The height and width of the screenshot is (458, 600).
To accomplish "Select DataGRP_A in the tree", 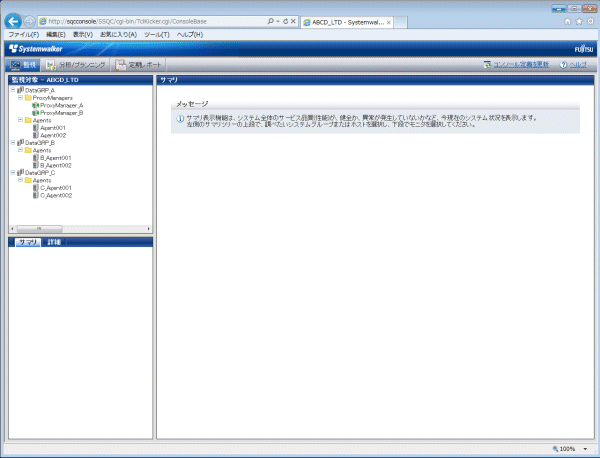I will click(x=40, y=90).
